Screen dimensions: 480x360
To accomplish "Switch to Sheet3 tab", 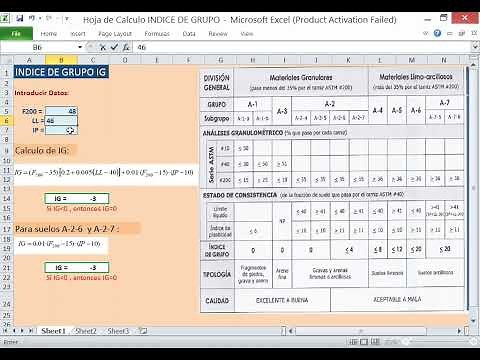I will [118, 331].
